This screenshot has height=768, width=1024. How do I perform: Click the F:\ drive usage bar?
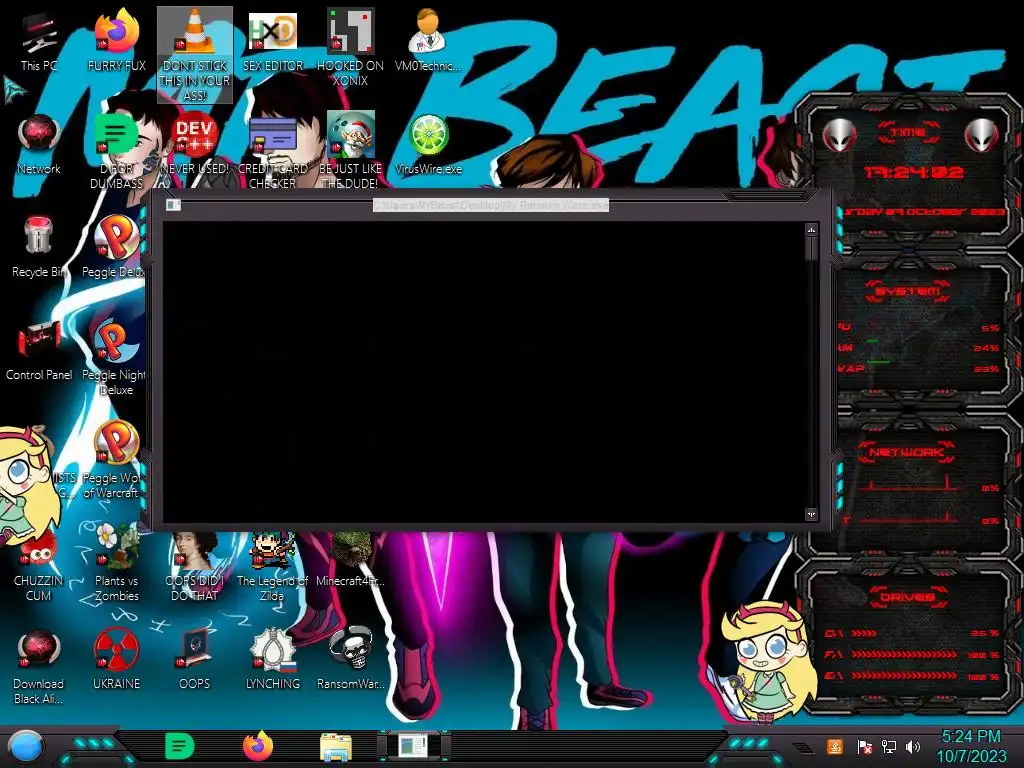tap(904, 654)
